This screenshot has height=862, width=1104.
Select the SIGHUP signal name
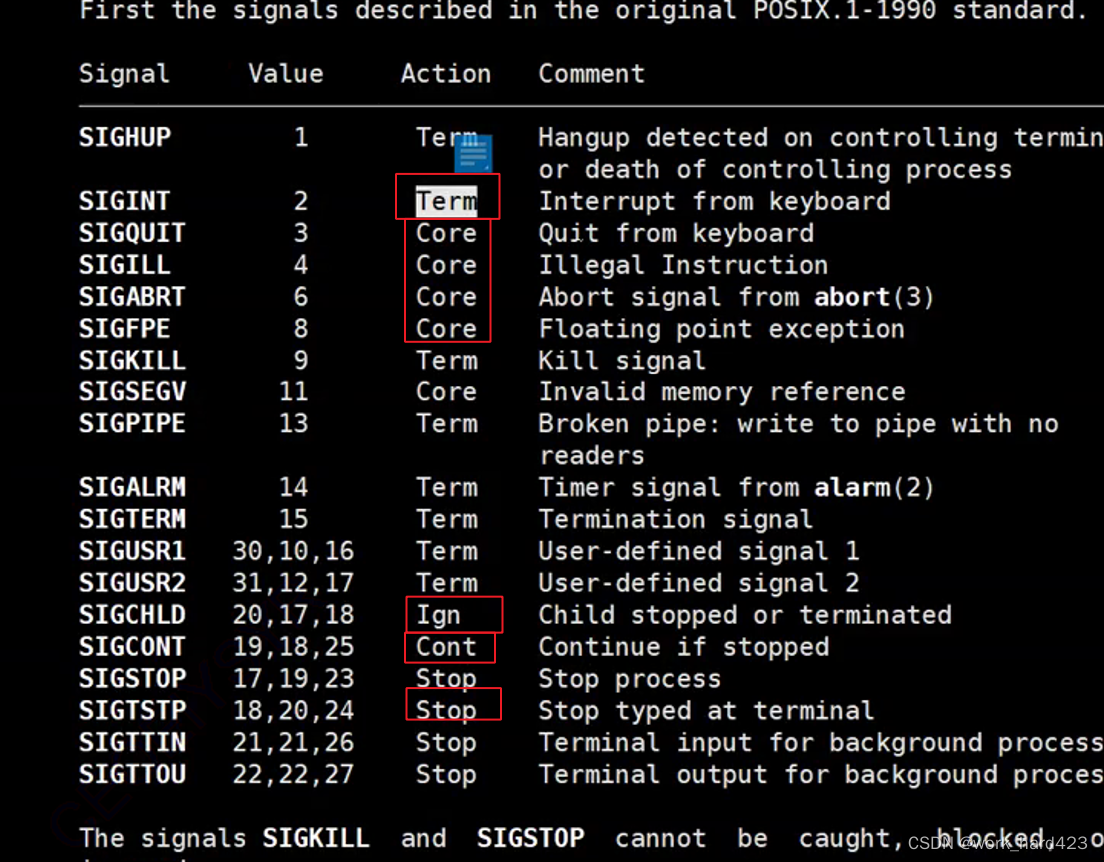(125, 137)
